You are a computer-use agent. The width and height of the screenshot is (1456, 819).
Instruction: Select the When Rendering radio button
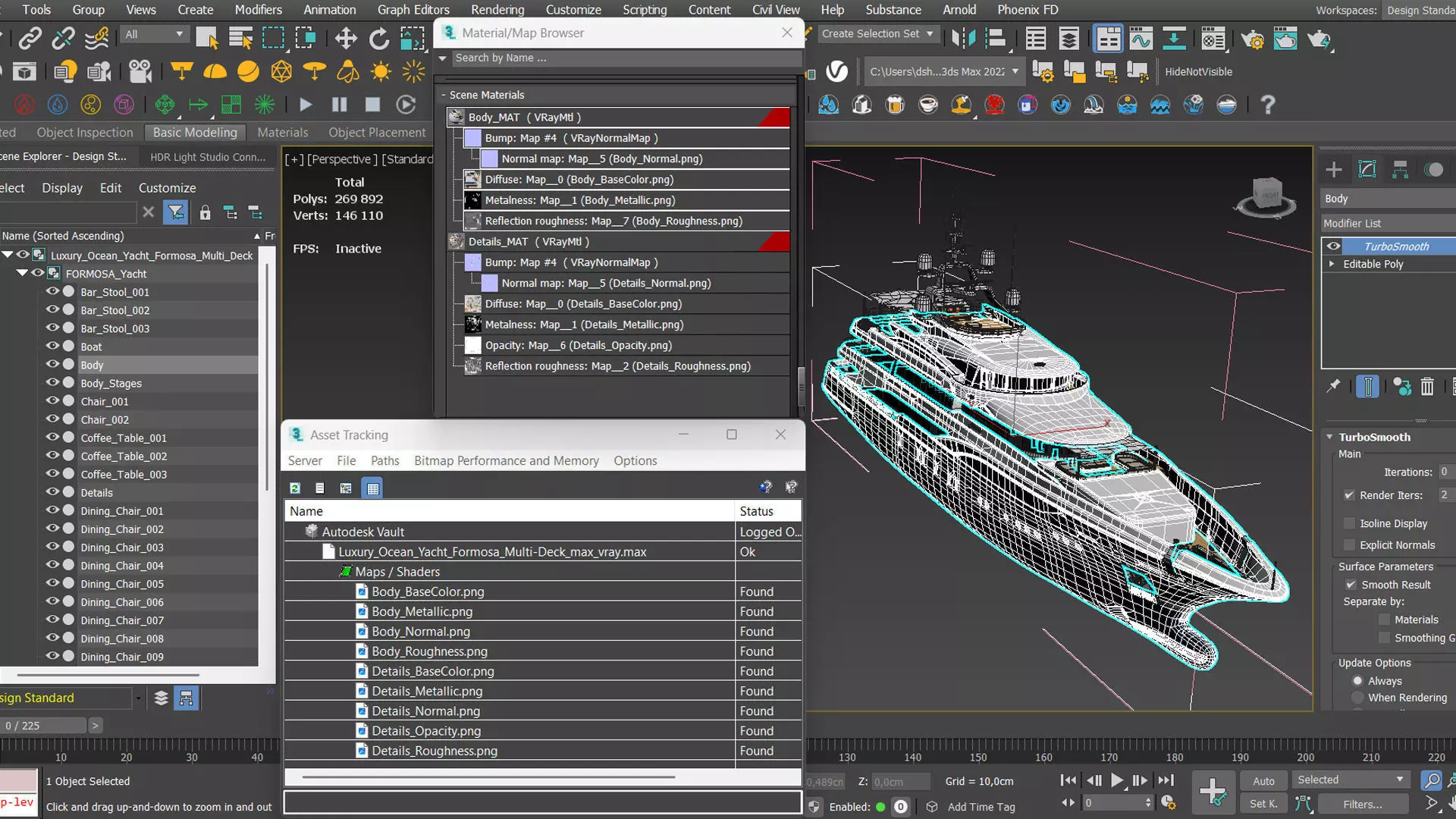[1357, 698]
